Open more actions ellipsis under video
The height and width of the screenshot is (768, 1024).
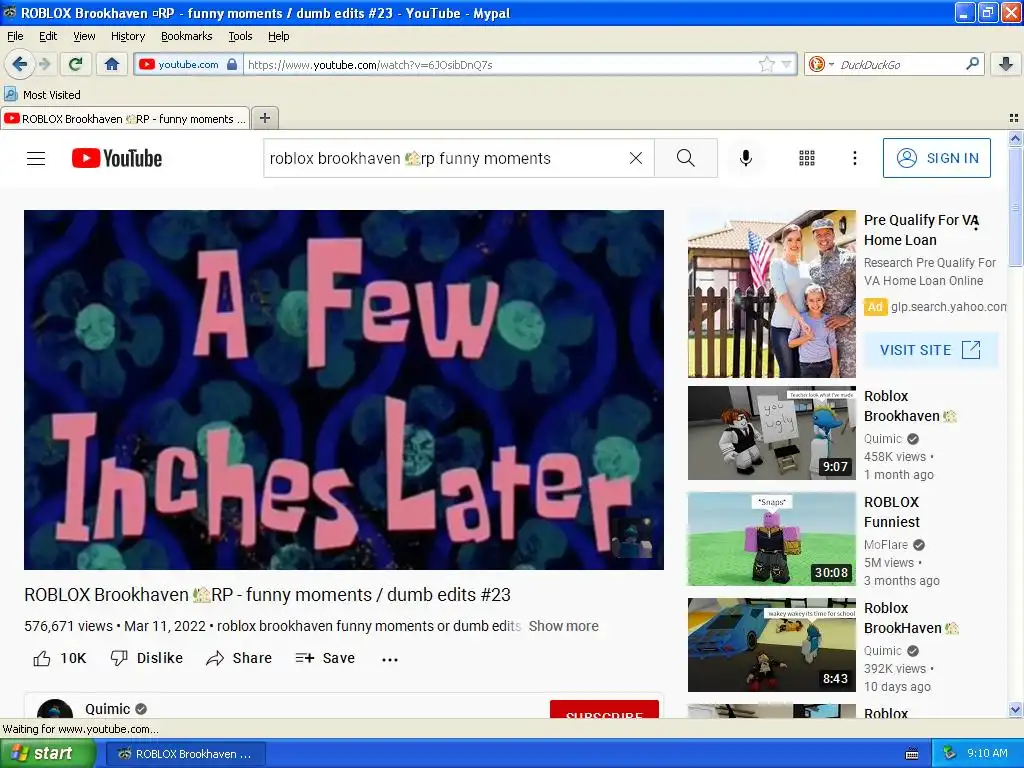pos(390,659)
